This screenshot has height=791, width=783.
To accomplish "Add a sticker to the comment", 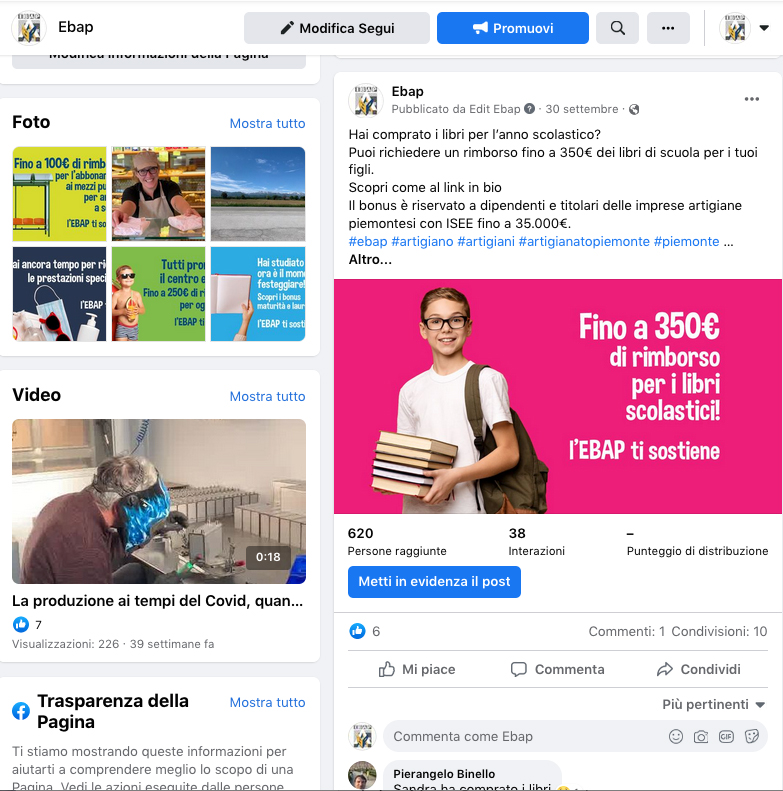I will tap(752, 737).
